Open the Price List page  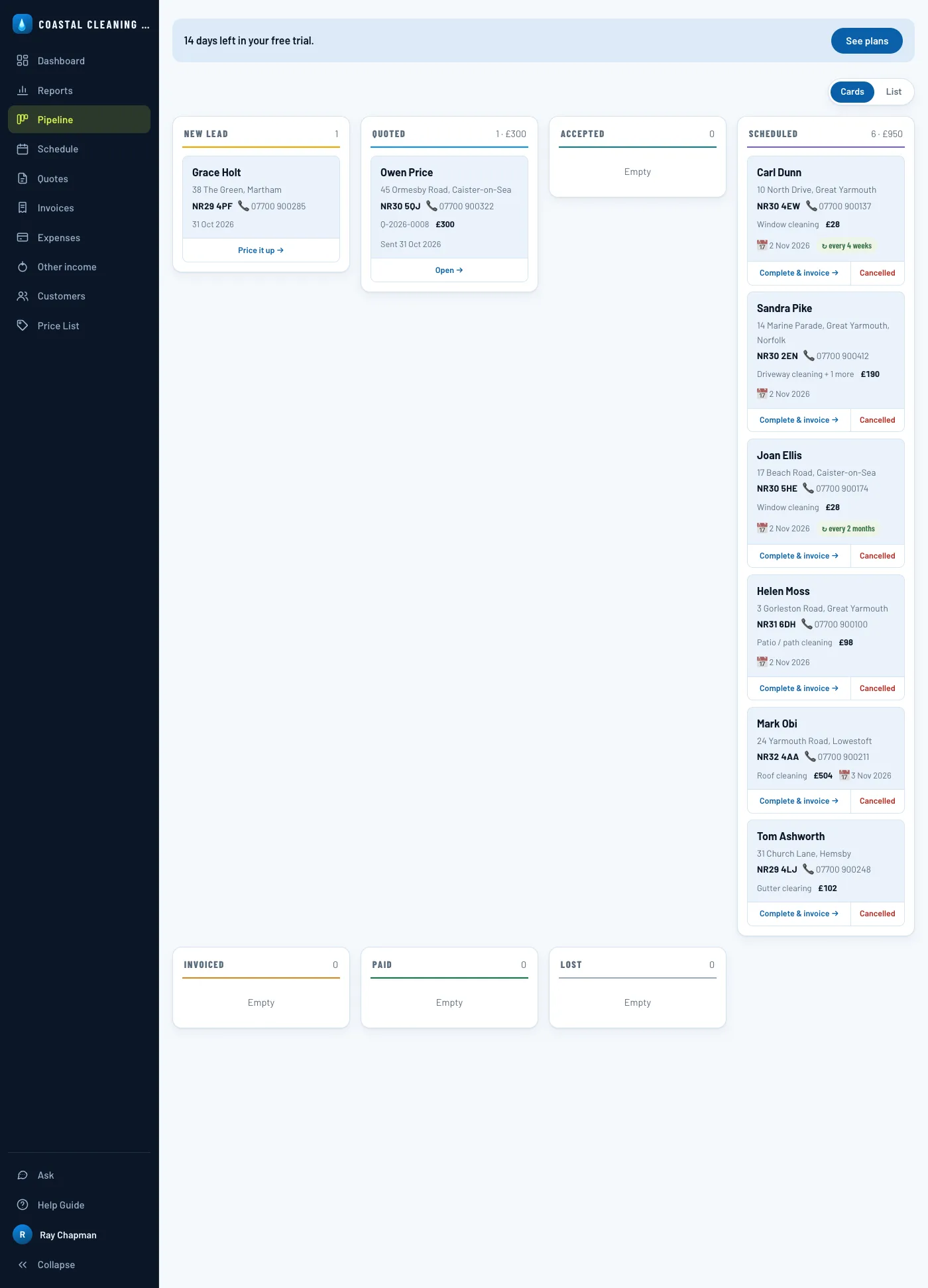tap(79, 326)
